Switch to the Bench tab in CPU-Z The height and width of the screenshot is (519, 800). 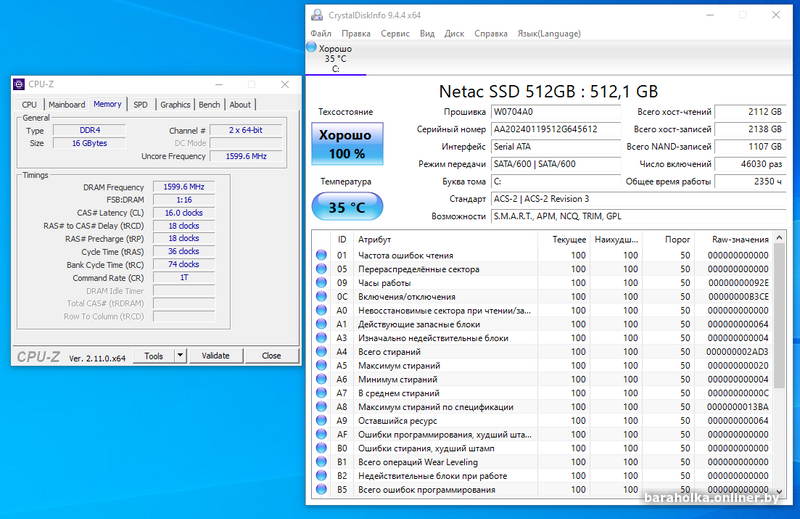209,105
